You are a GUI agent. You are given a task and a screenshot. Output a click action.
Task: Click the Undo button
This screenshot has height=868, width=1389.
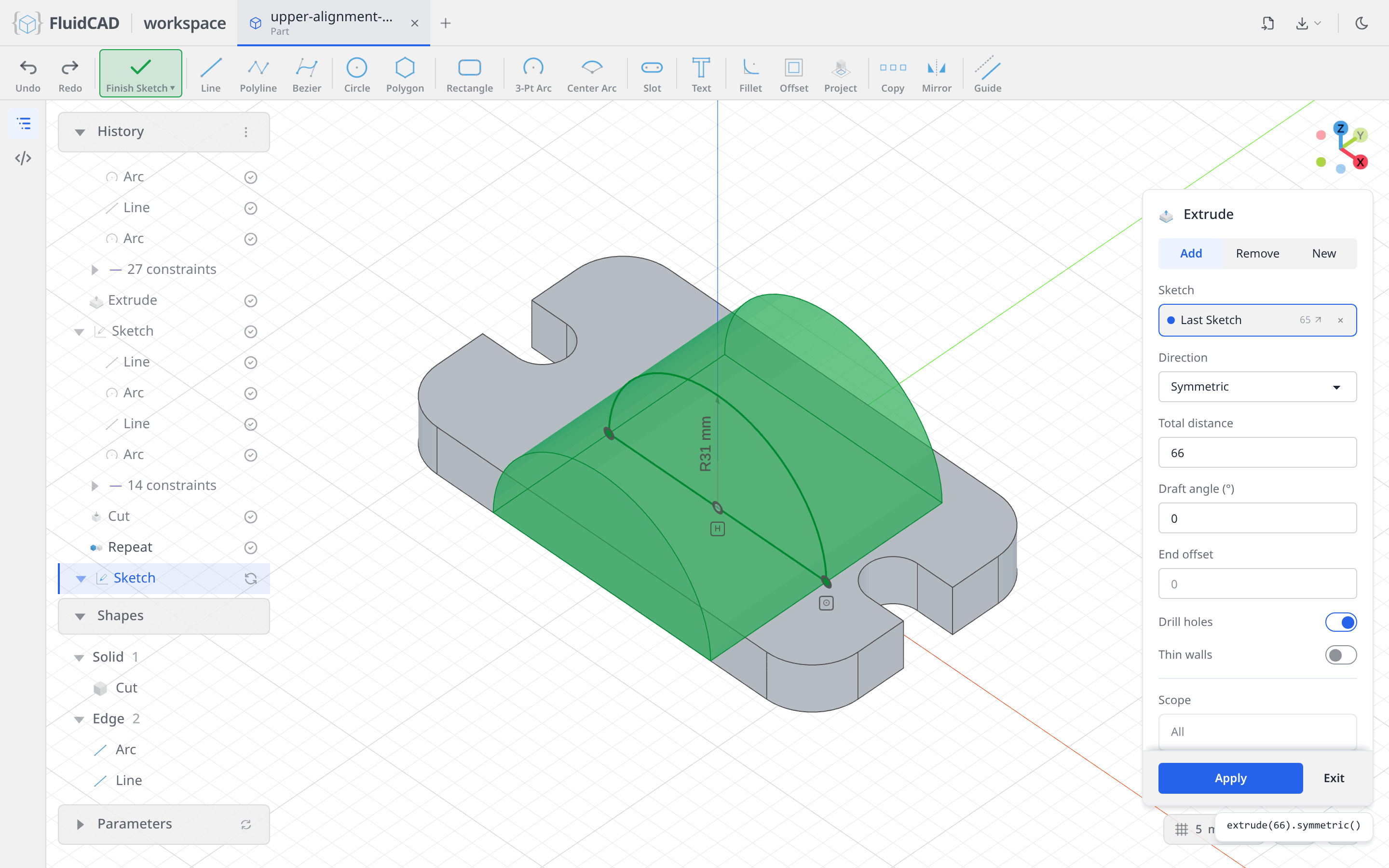28,75
